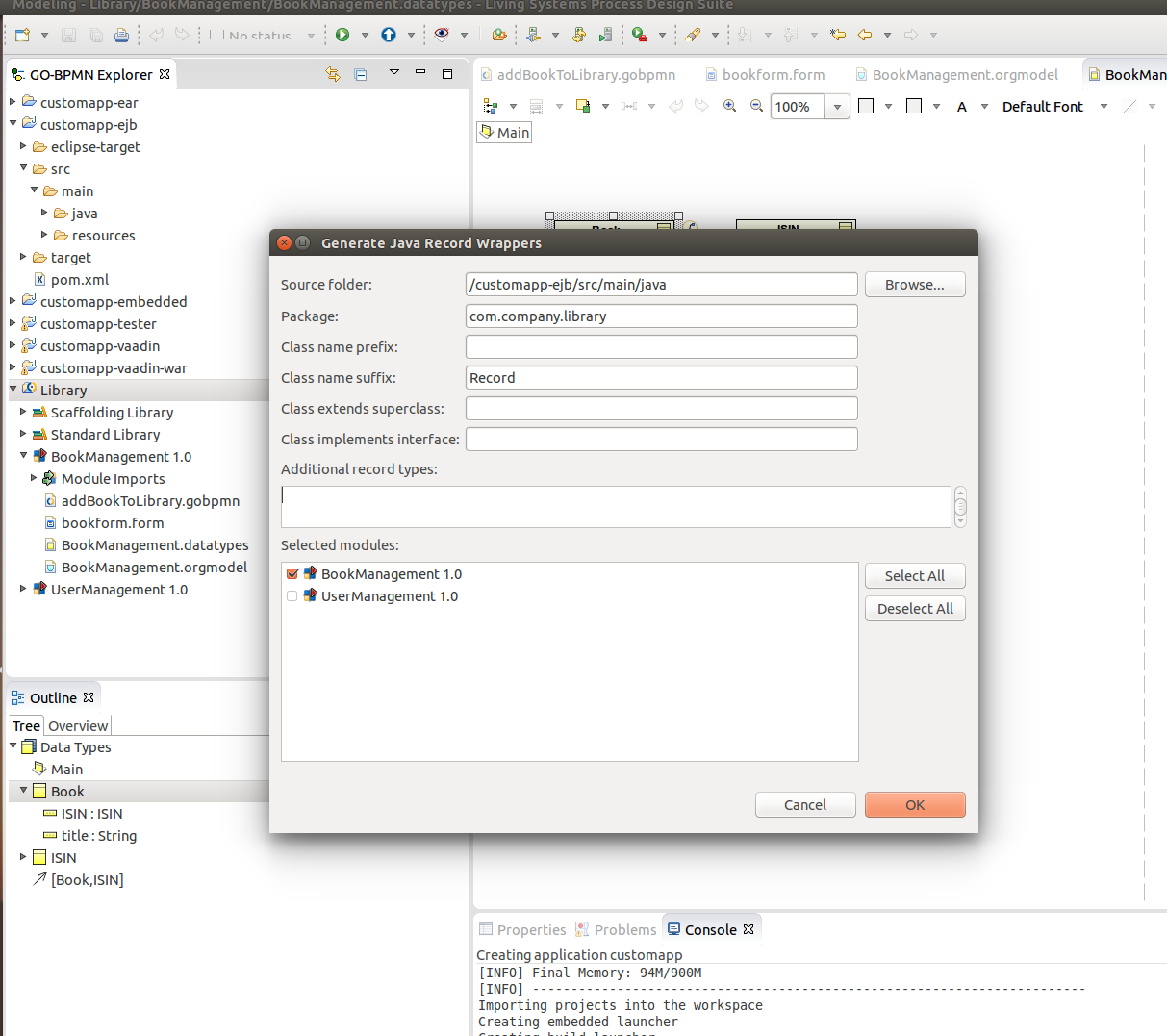This screenshot has width=1167, height=1036.
Task: Click the Additional record types scrollbar
Action: (x=960, y=507)
